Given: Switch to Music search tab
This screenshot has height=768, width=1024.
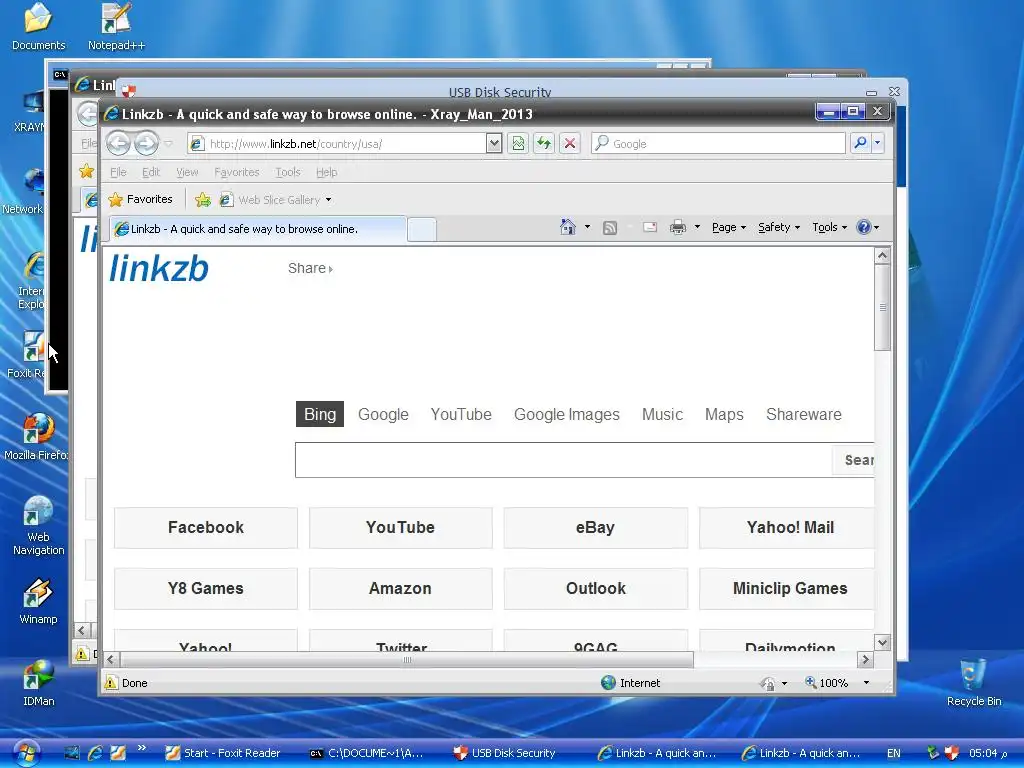Looking at the screenshot, I should click(x=662, y=415).
